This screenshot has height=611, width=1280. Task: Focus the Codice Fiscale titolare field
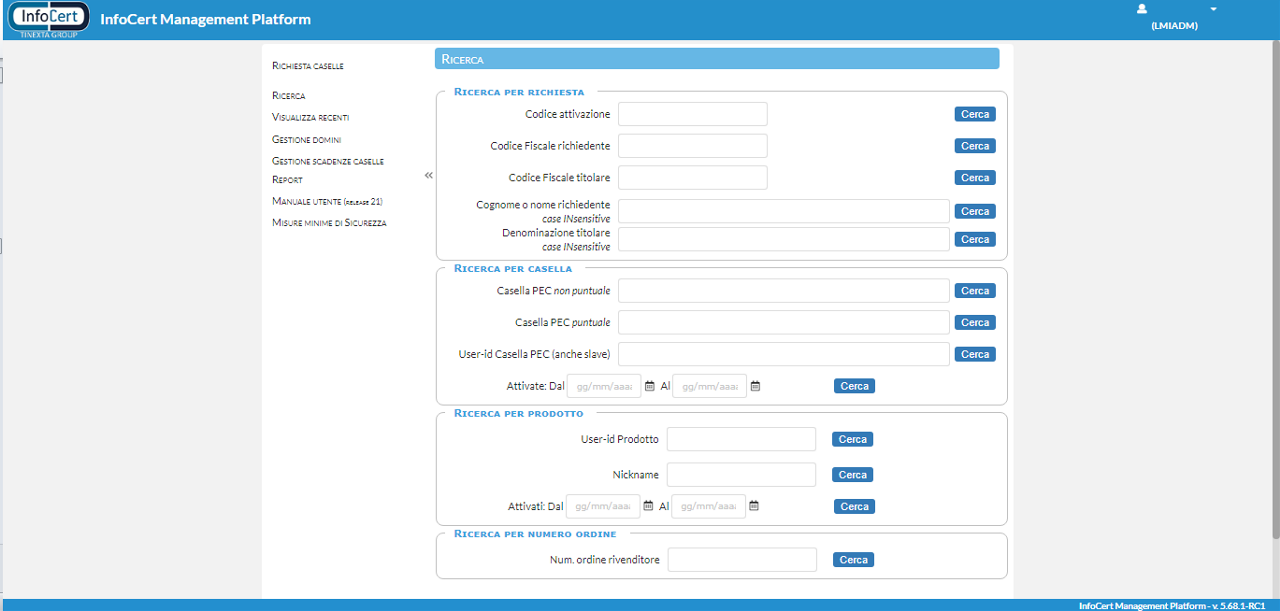[x=692, y=178]
